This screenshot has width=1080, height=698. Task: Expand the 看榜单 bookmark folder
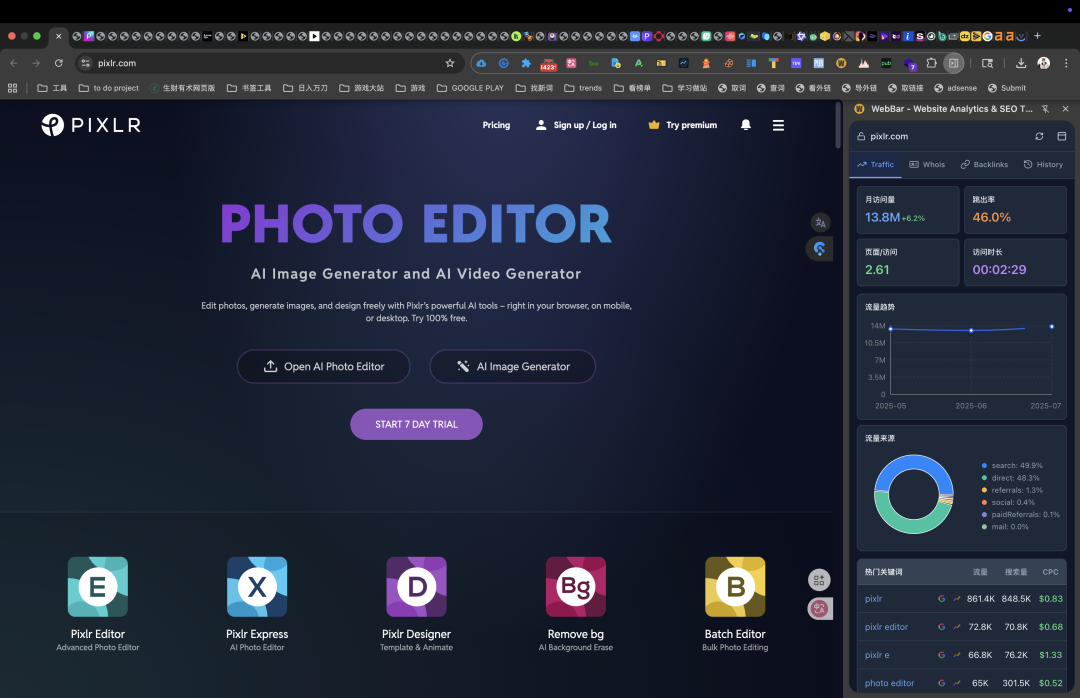632,88
